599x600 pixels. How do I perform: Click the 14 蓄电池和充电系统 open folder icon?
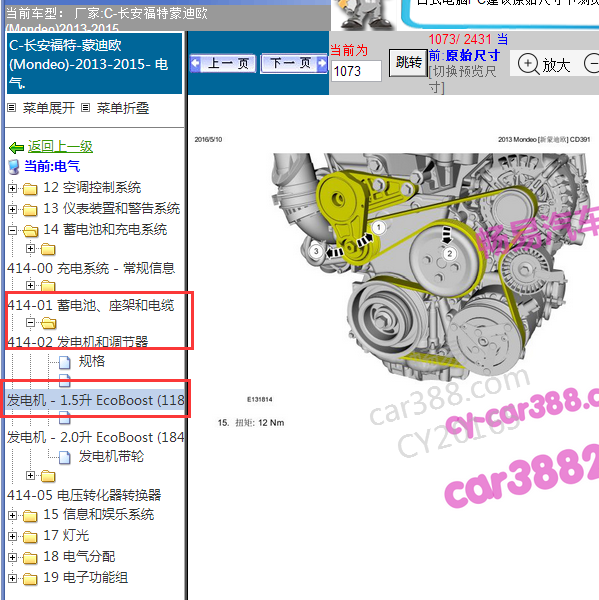tap(30, 231)
